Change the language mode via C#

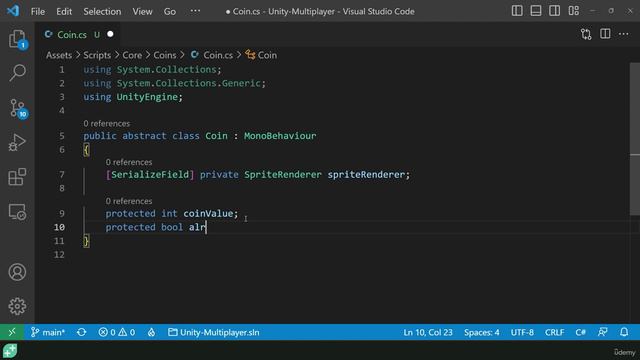point(580,332)
